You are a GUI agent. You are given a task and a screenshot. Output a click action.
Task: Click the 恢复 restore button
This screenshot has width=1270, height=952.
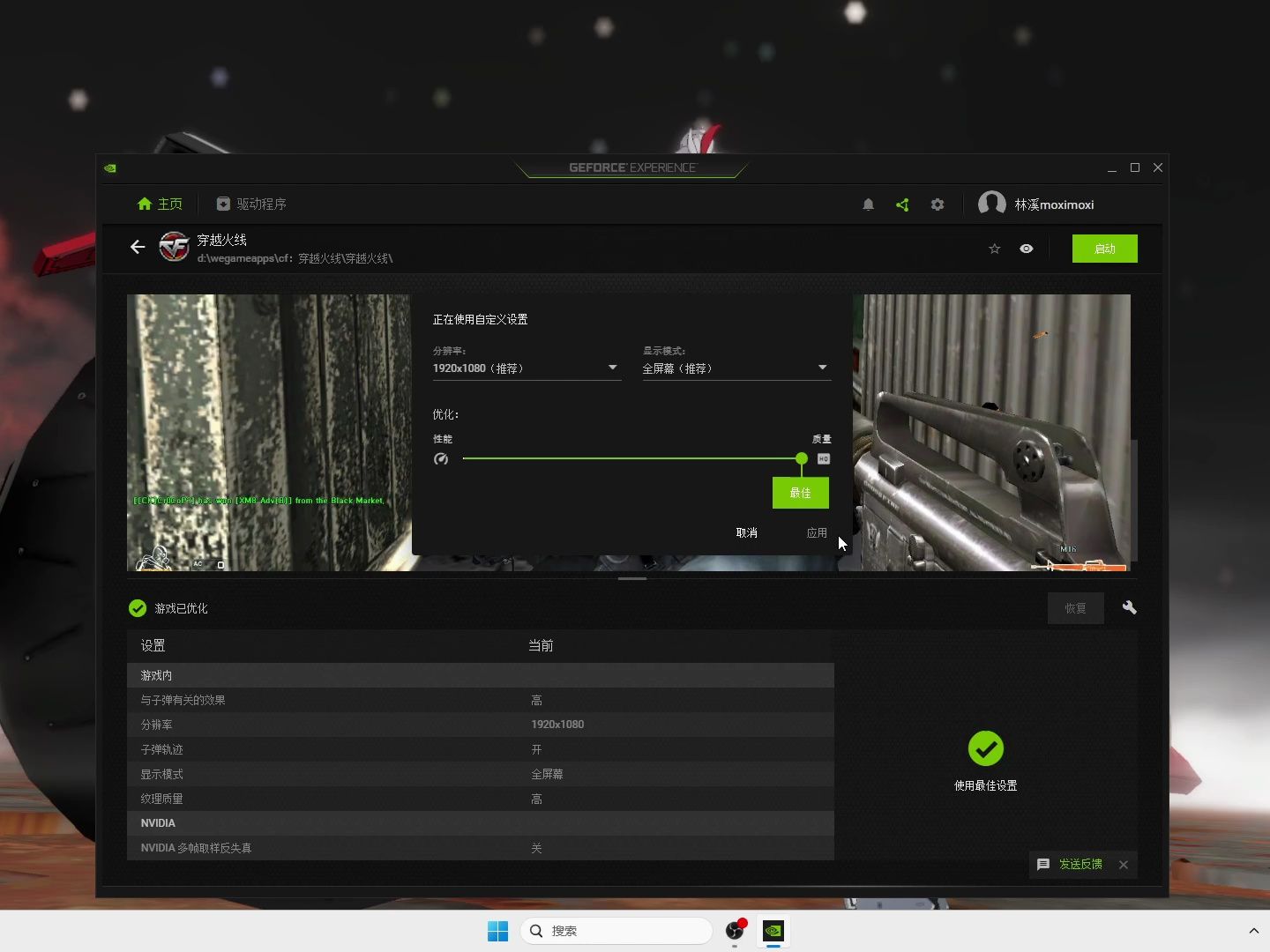pos(1076,608)
